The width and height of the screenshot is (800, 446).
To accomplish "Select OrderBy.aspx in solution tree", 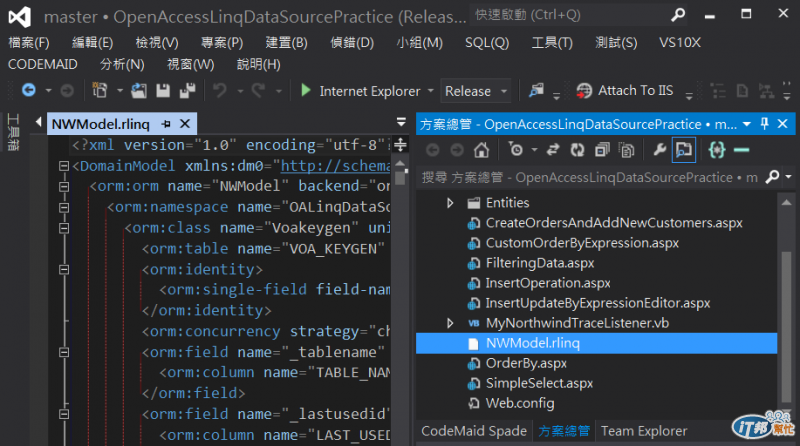I will click(x=526, y=363).
